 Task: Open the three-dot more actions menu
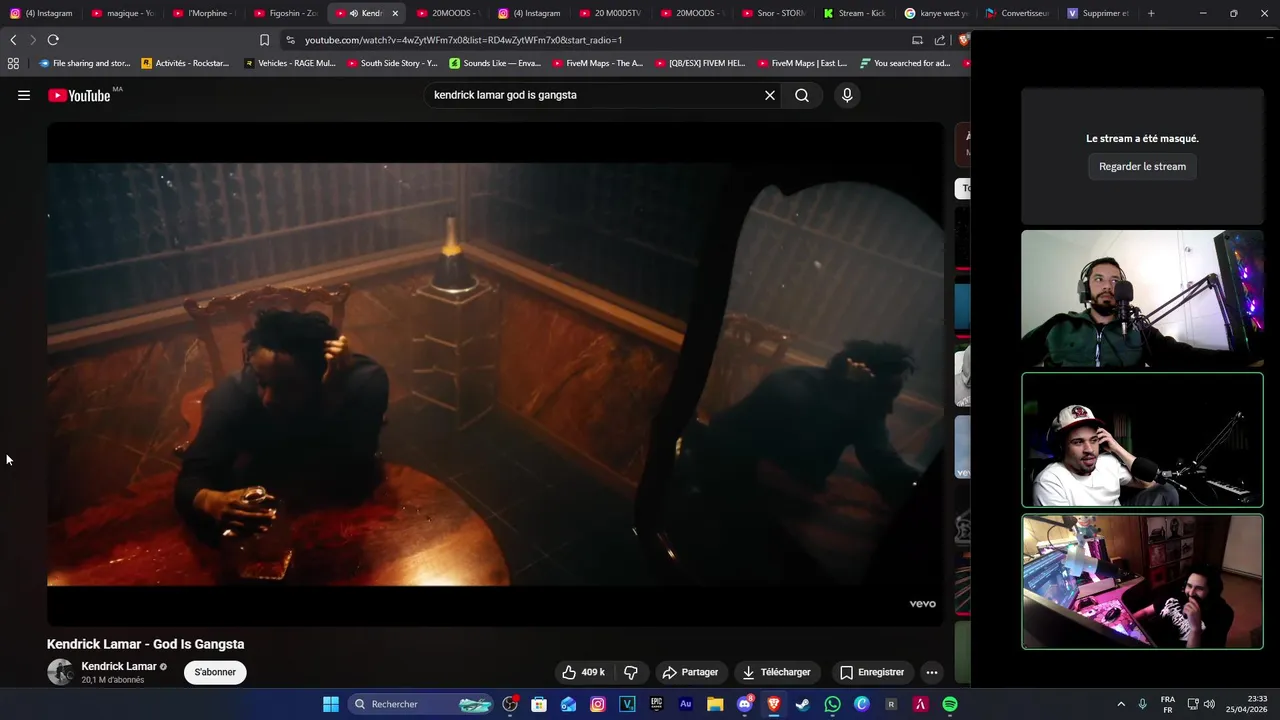point(932,672)
